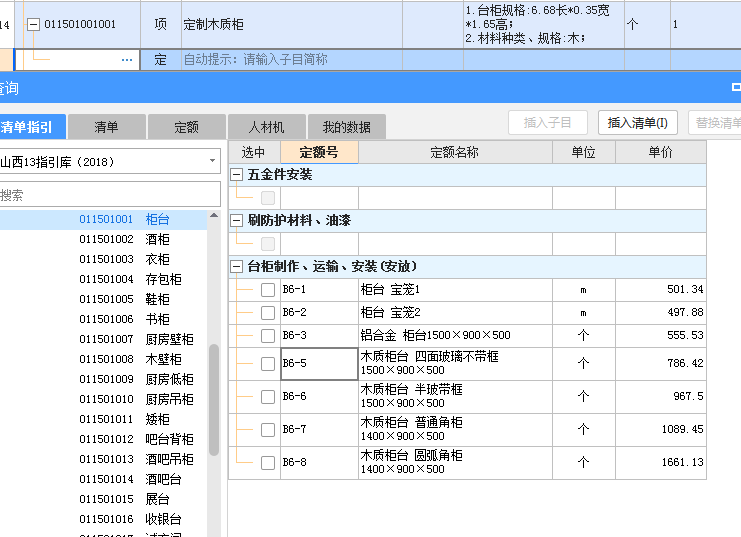Click the 铝合金 柜台1500×900×500 cell
This screenshot has width=741, height=537.
455,336
